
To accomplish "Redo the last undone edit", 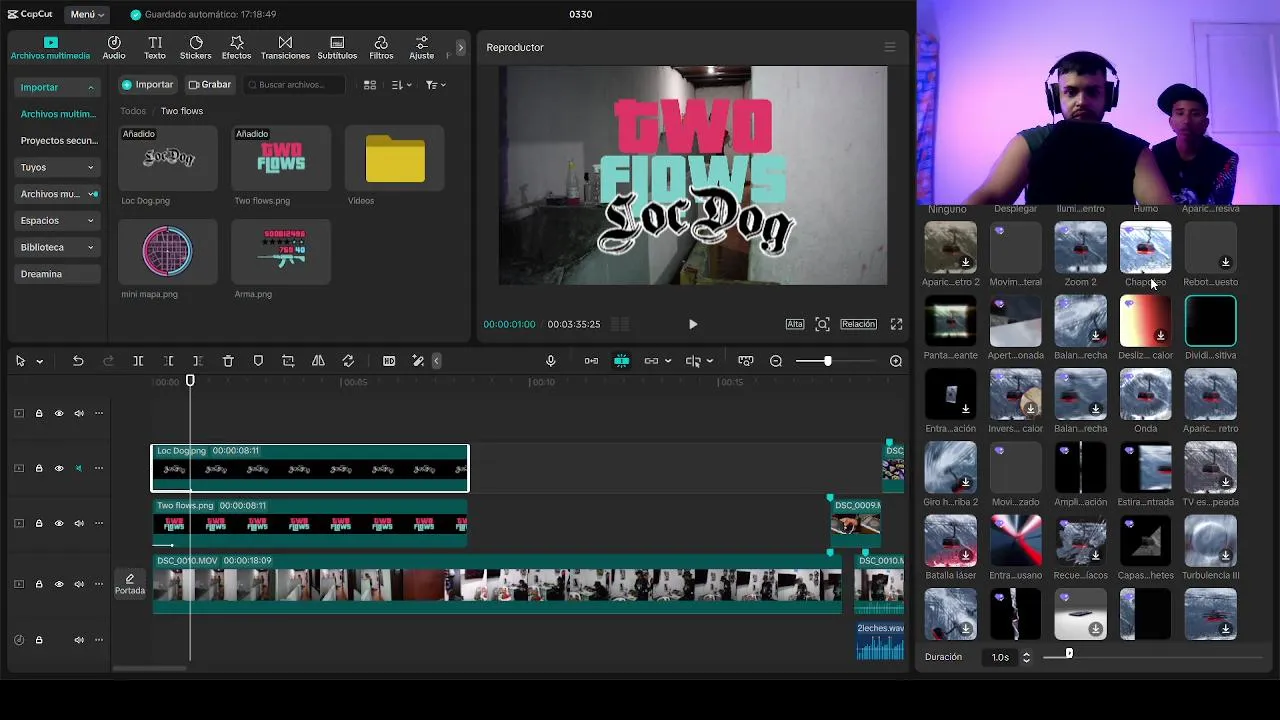I will click(108, 361).
